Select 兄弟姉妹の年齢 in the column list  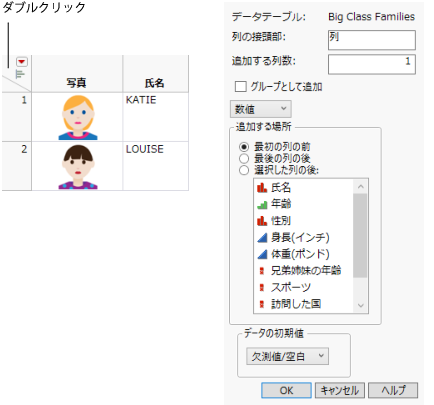pyautogui.click(x=306, y=270)
